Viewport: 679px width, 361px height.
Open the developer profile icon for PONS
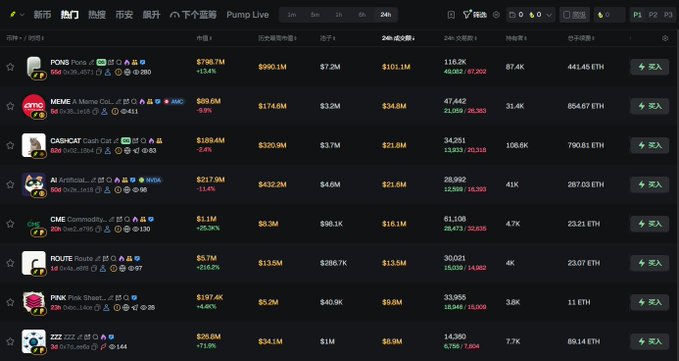[x=107, y=72]
